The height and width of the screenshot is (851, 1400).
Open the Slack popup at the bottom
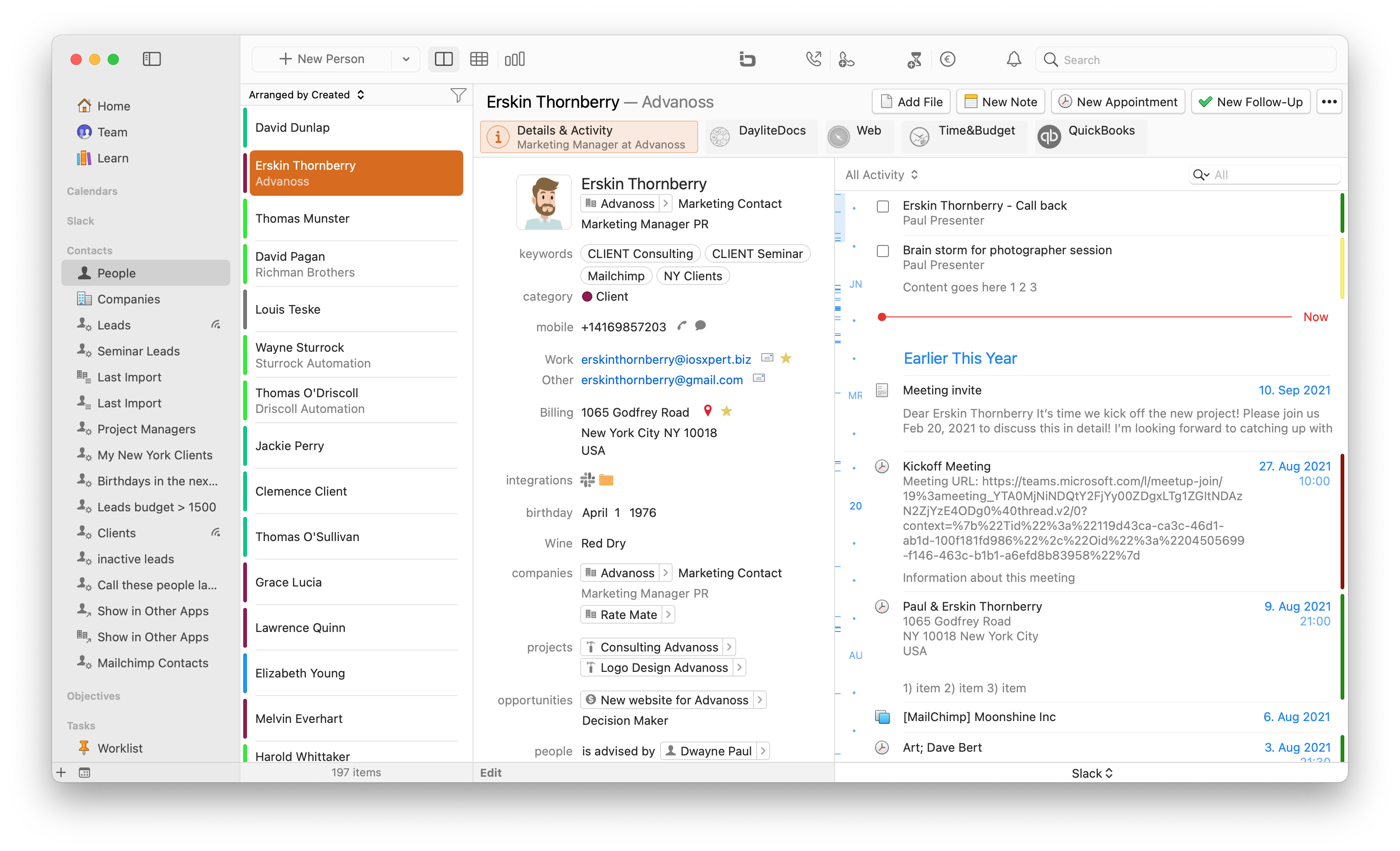point(1092,773)
